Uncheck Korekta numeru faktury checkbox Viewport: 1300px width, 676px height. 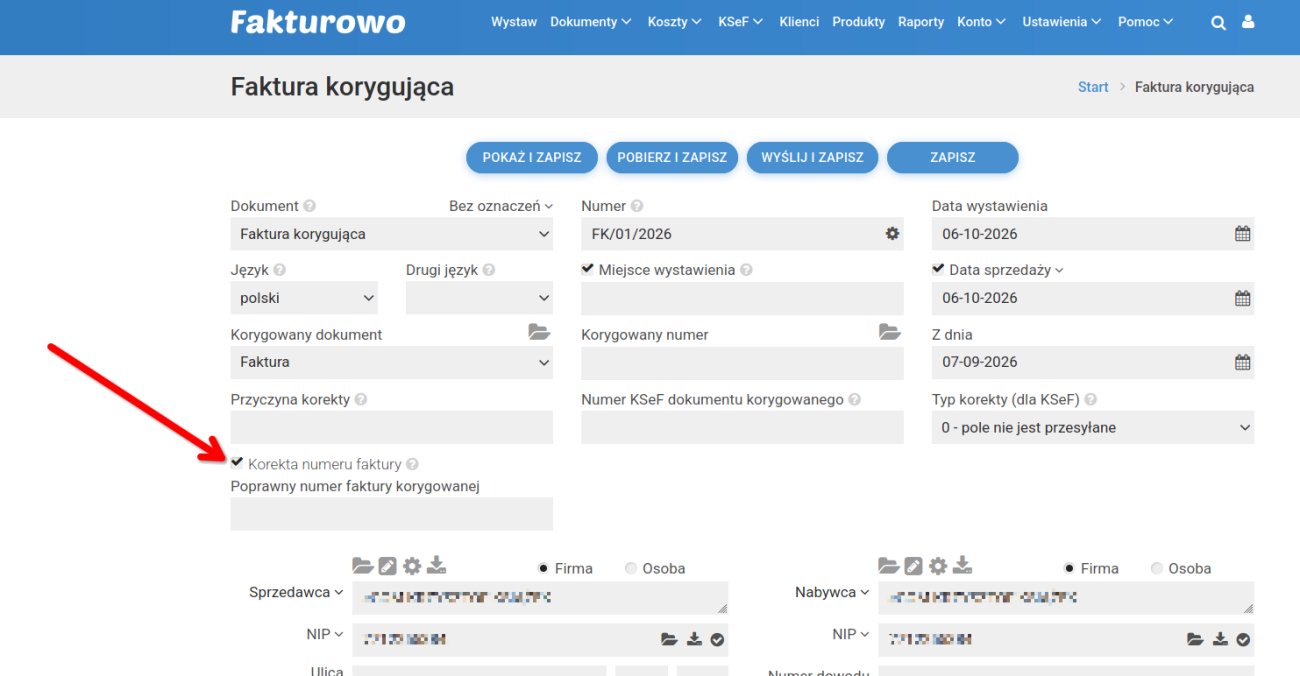coord(237,463)
